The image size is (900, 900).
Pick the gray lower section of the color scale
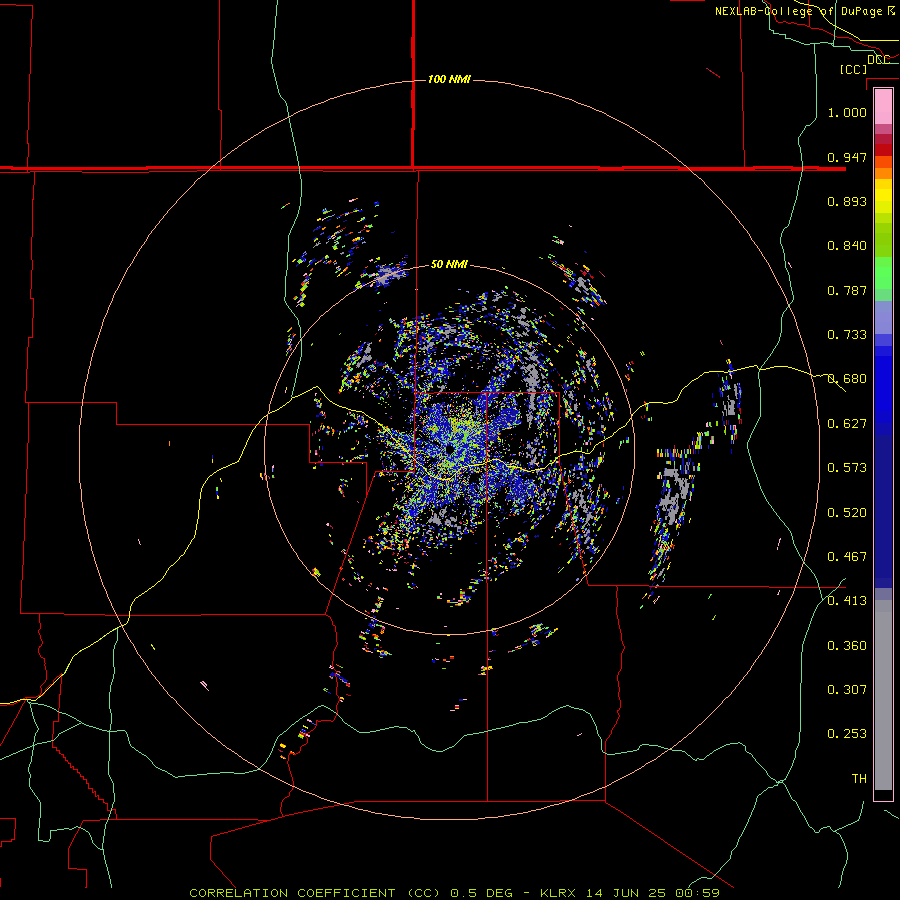click(x=883, y=695)
